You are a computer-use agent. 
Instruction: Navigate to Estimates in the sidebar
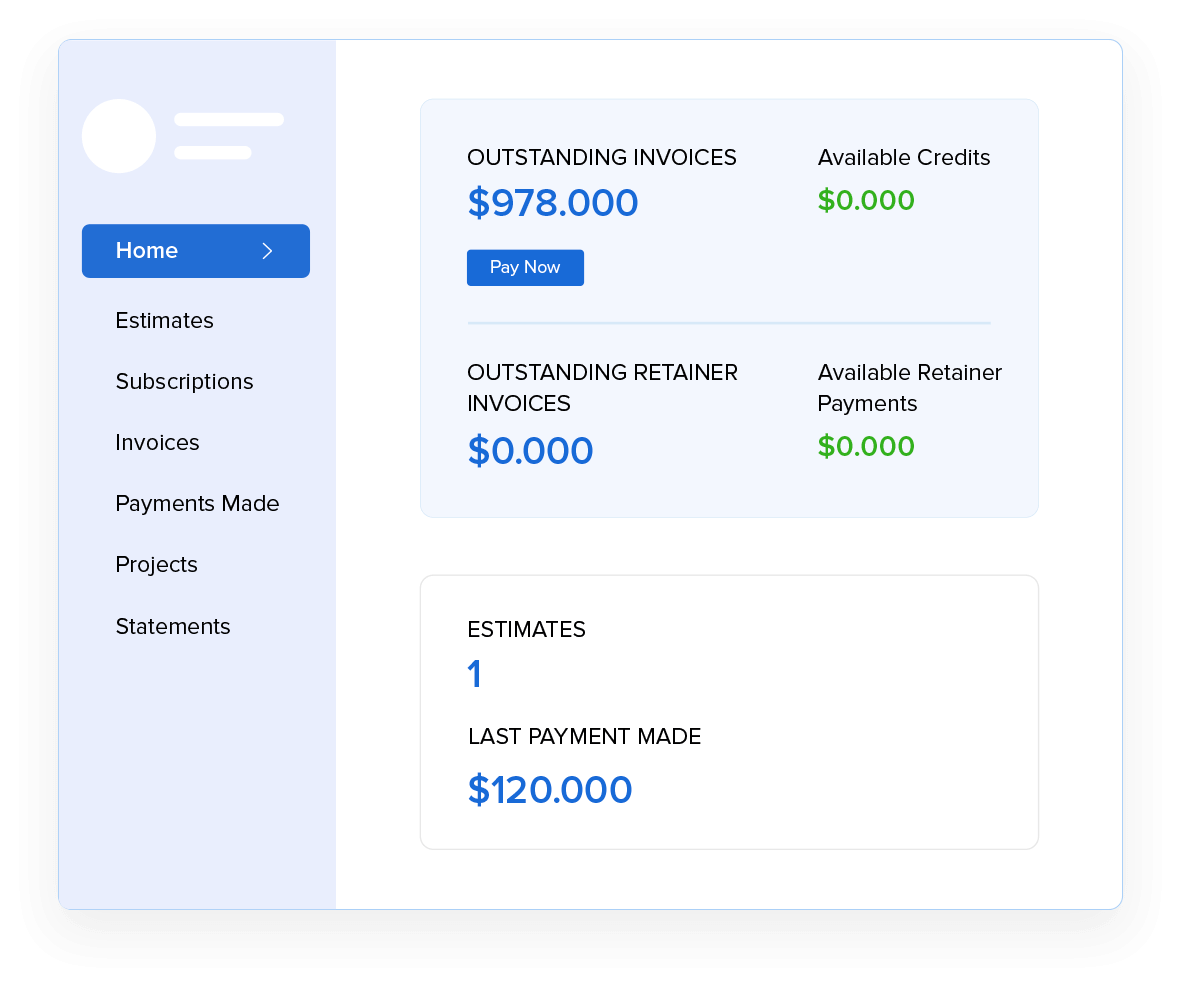[164, 321]
